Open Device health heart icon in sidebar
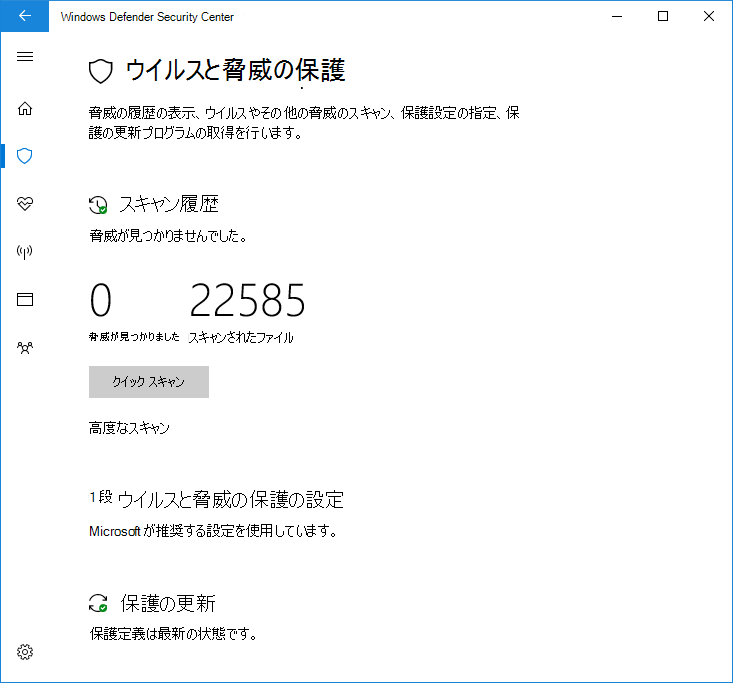The height and width of the screenshot is (683, 733). [25, 204]
